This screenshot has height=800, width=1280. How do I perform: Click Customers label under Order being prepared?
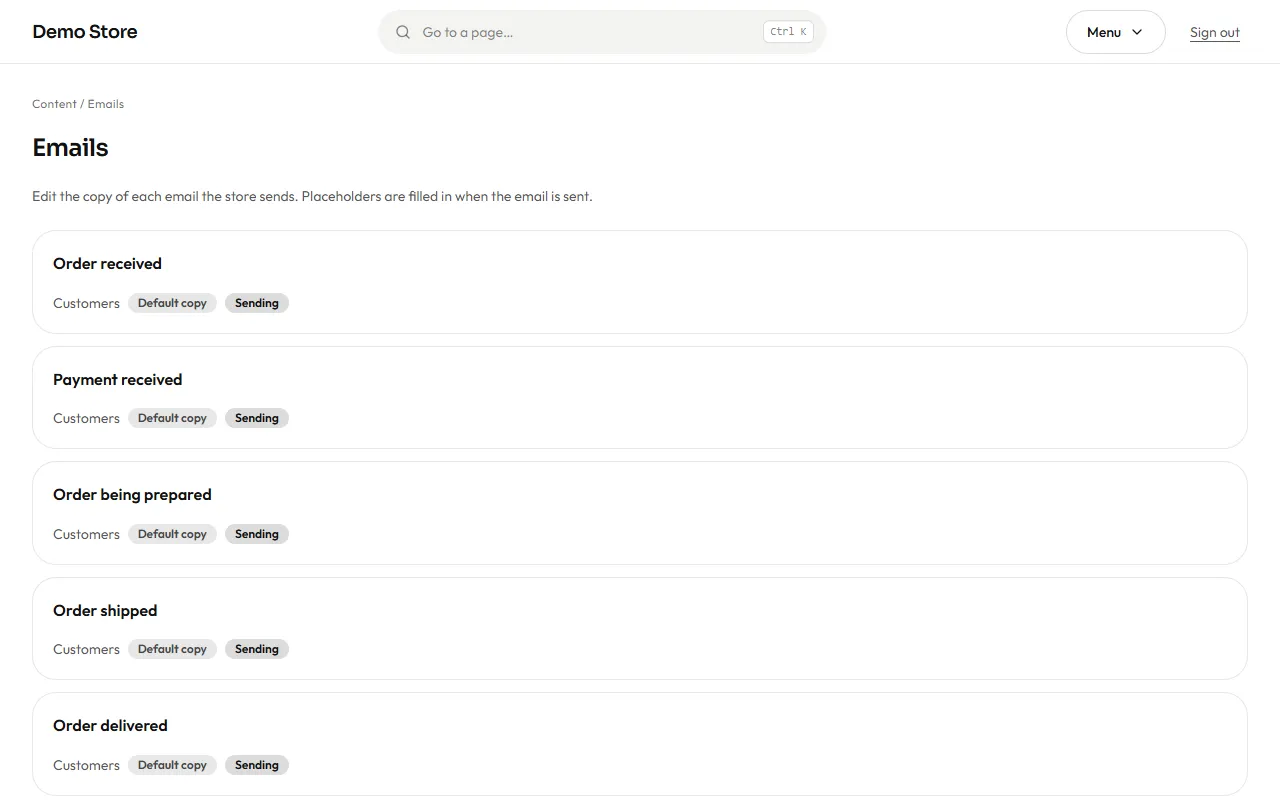point(86,534)
